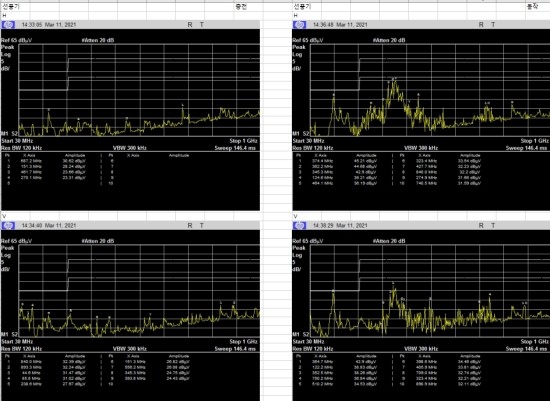Screen dimensions: 550x401
Task: Click peak value 45.21 dBµV in 14:36:48 table
Action: click(x=366, y=161)
